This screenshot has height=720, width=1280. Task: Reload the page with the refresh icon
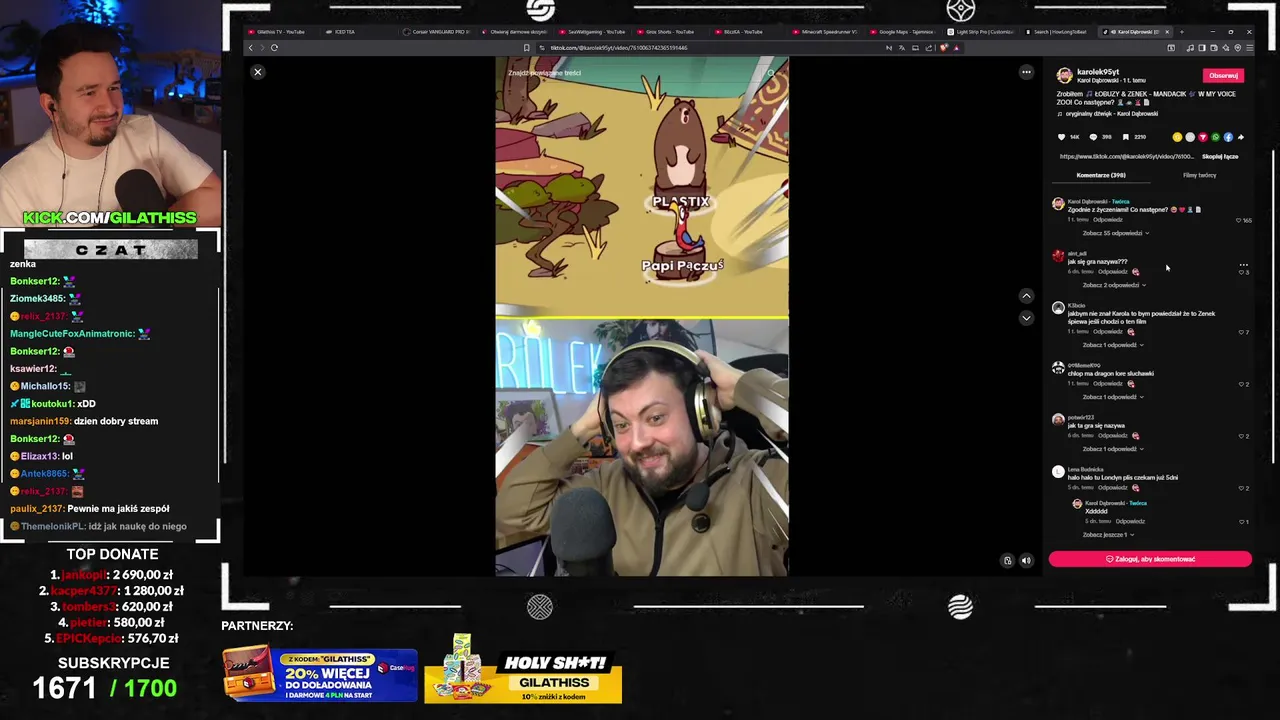pos(274,47)
